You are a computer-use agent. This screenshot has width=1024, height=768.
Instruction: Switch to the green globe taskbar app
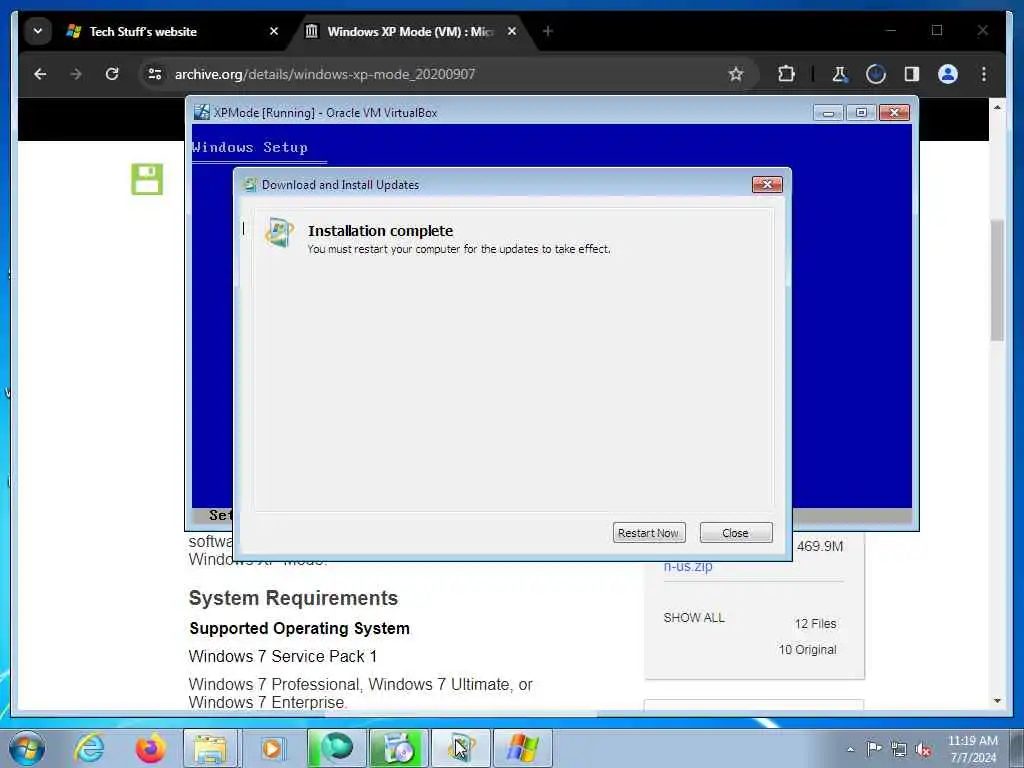click(x=336, y=748)
